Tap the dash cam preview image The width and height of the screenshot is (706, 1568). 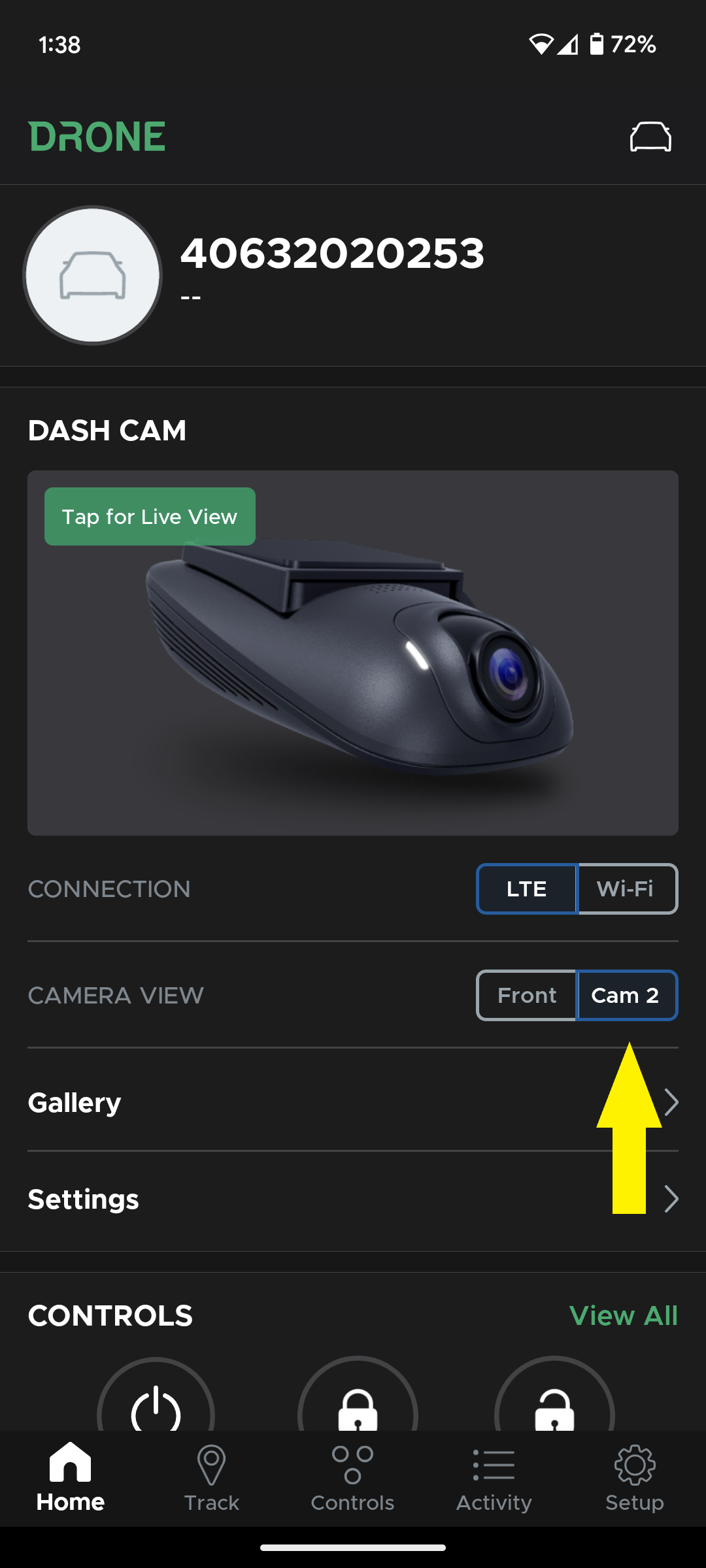tap(353, 653)
